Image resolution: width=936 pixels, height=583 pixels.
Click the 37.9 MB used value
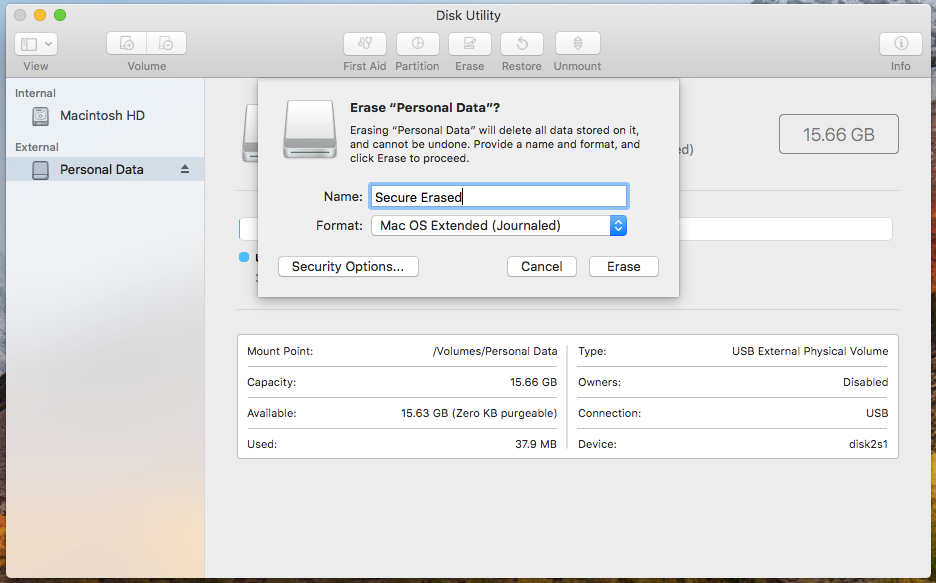[535, 444]
